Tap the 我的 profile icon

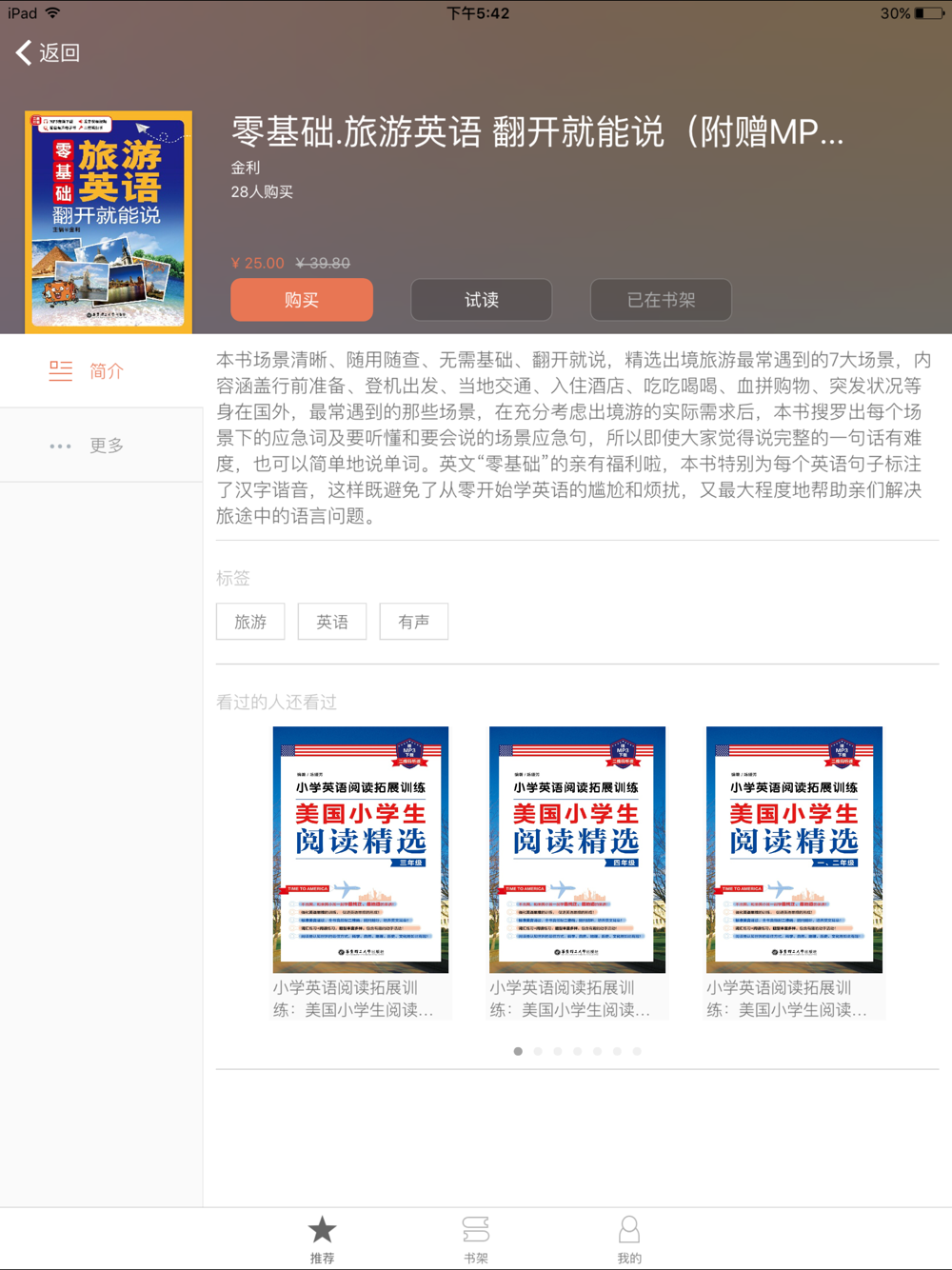coord(629,1230)
